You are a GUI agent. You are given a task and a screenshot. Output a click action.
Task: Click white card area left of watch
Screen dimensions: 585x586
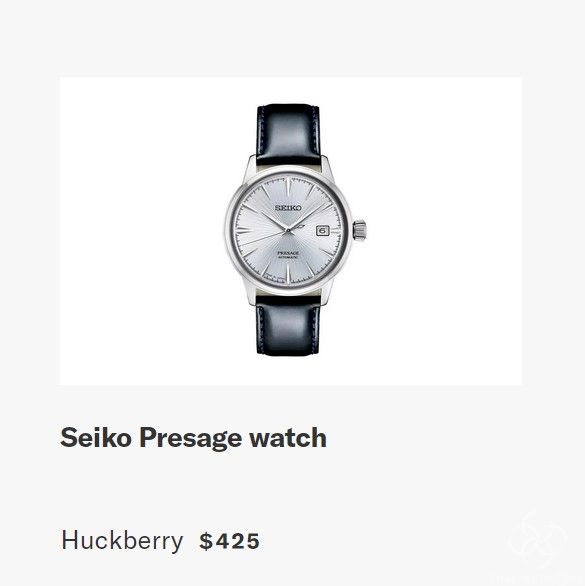(142, 231)
